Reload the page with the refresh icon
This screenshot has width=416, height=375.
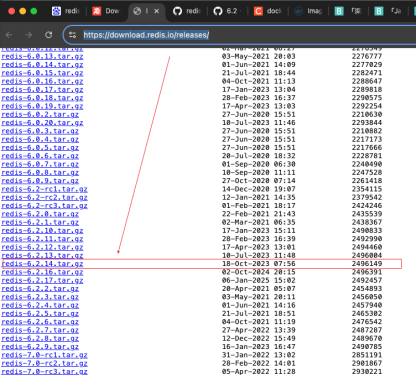(49, 35)
